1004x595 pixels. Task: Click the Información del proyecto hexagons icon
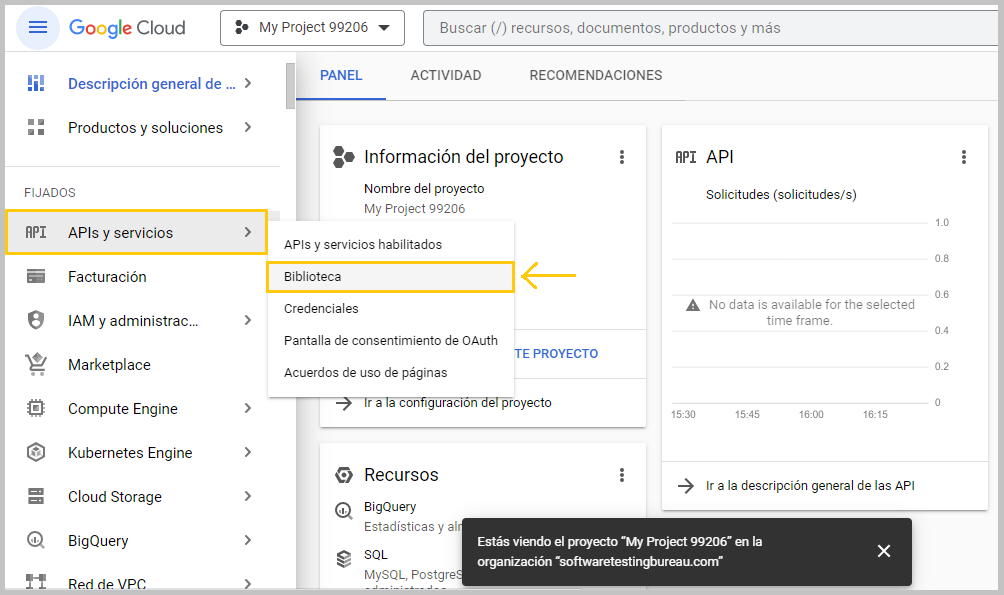click(x=344, y=157)
